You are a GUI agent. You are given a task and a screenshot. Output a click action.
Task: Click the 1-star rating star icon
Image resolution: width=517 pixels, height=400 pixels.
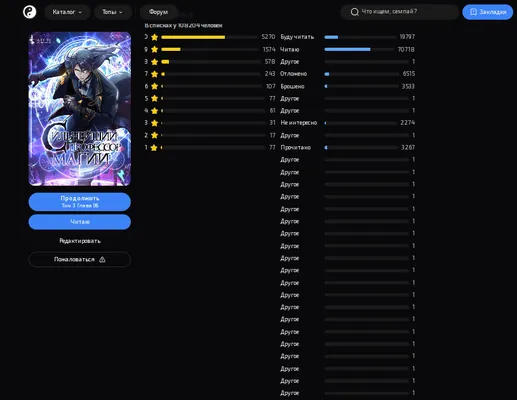coord(154,147)
